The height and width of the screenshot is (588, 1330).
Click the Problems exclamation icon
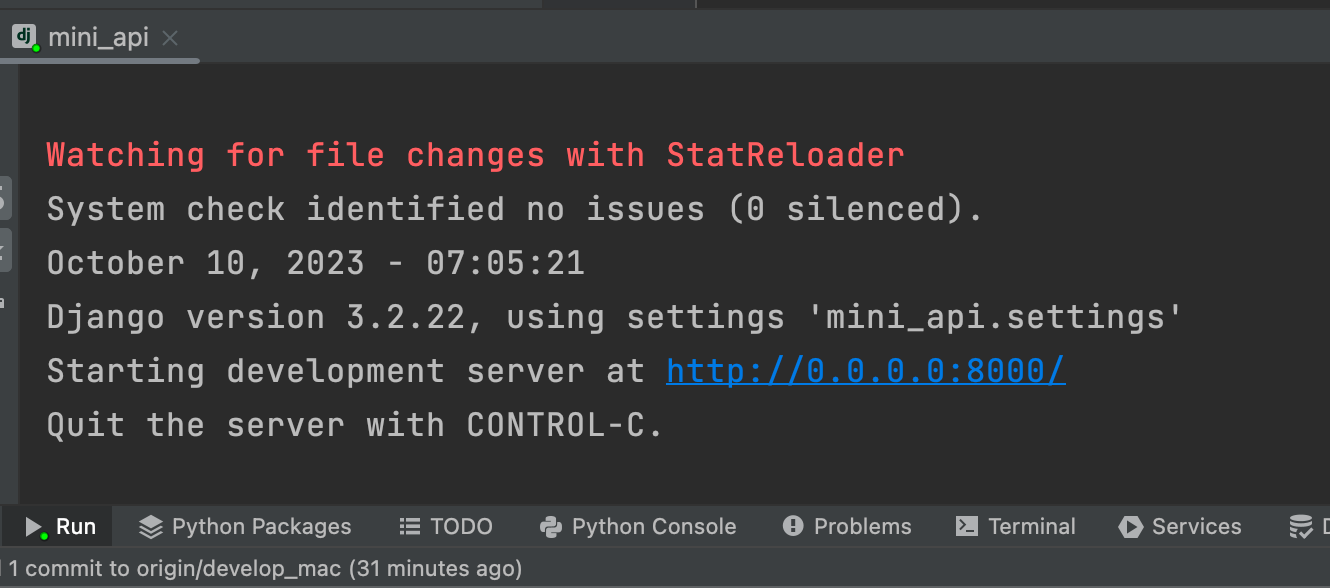[x=793, y=526]
